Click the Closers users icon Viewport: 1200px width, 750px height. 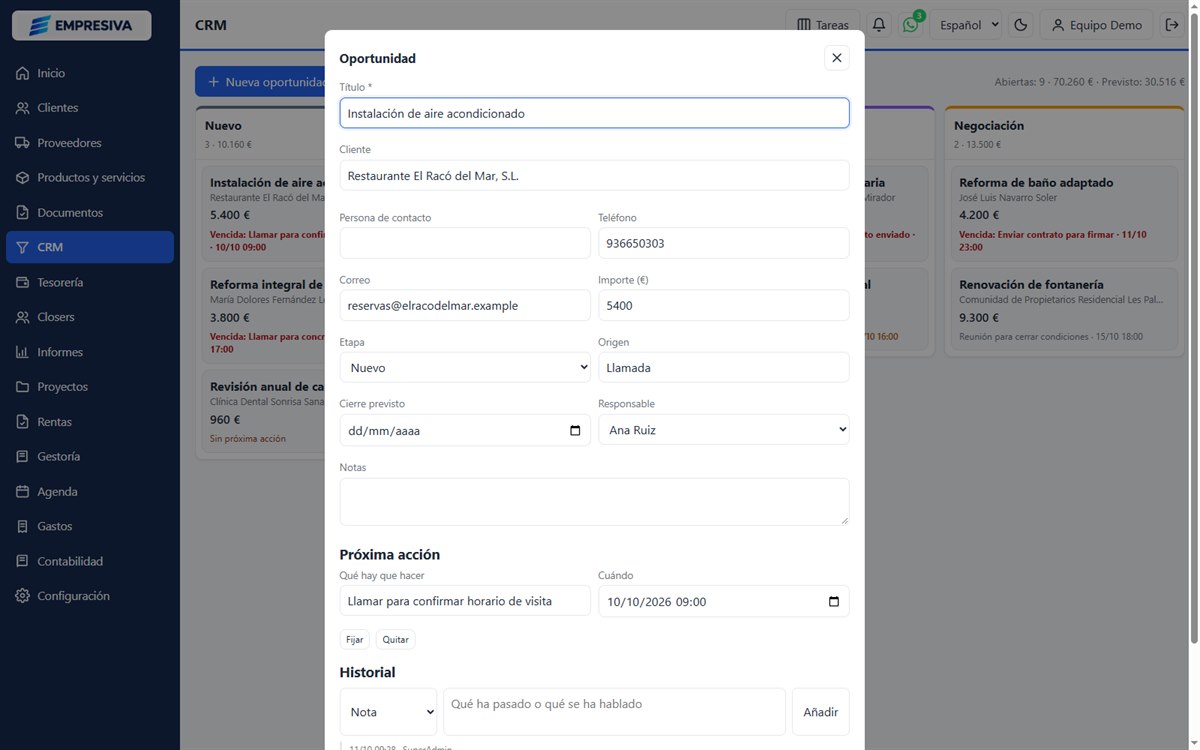pyautogui.click(x=22, y=317)
